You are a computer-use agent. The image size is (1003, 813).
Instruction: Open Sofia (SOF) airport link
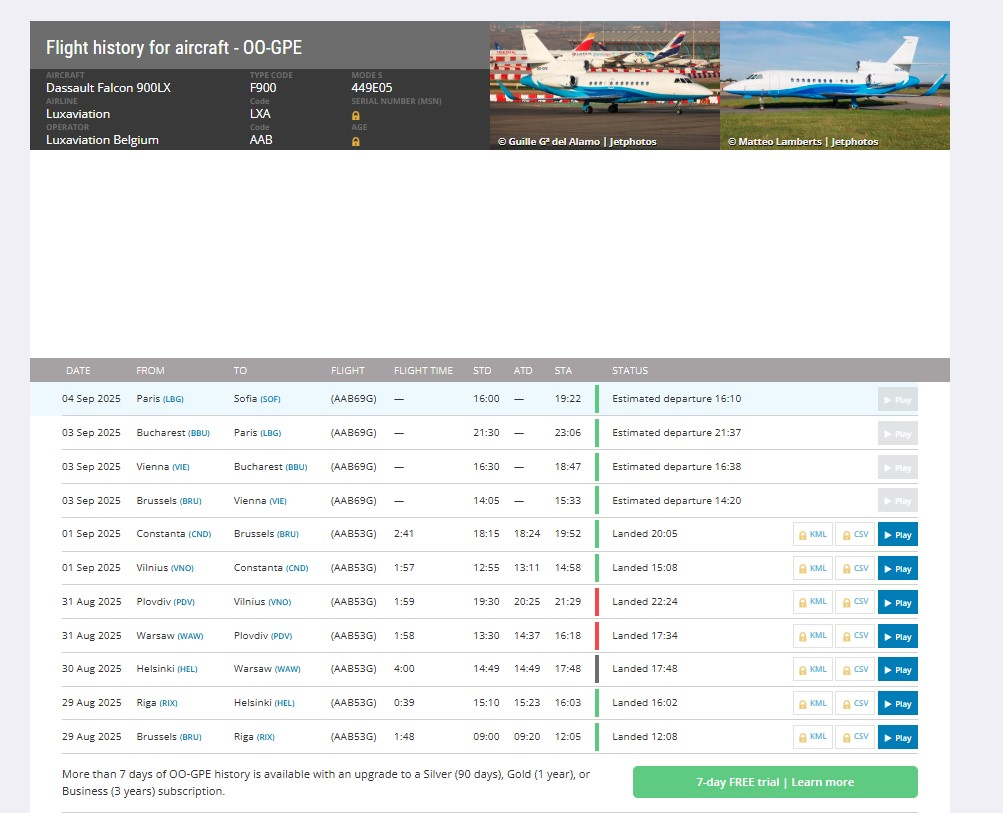257,399
